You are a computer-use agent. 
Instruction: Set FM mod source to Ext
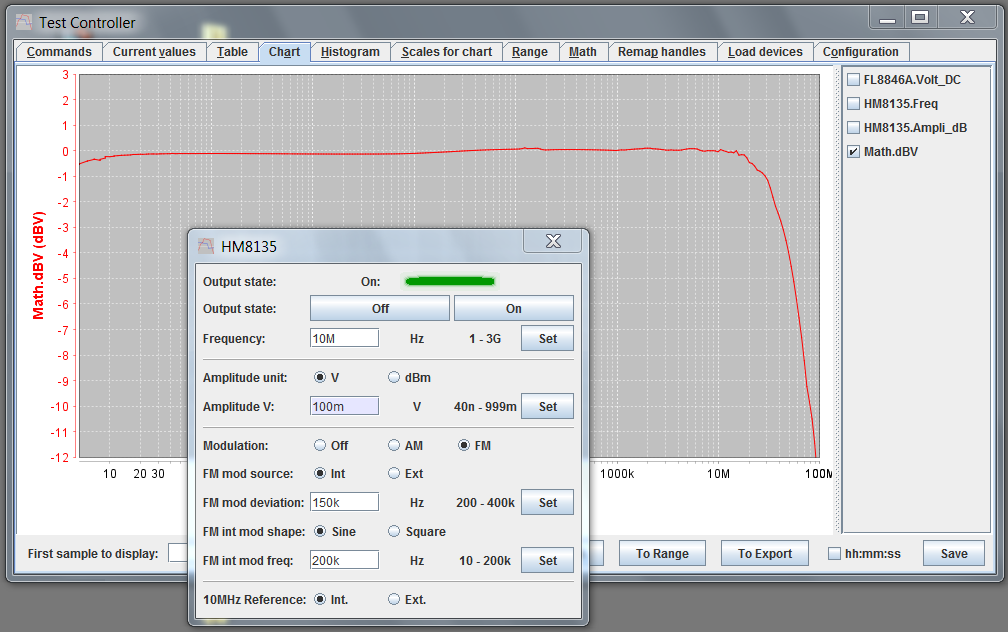tap(394, 474)
